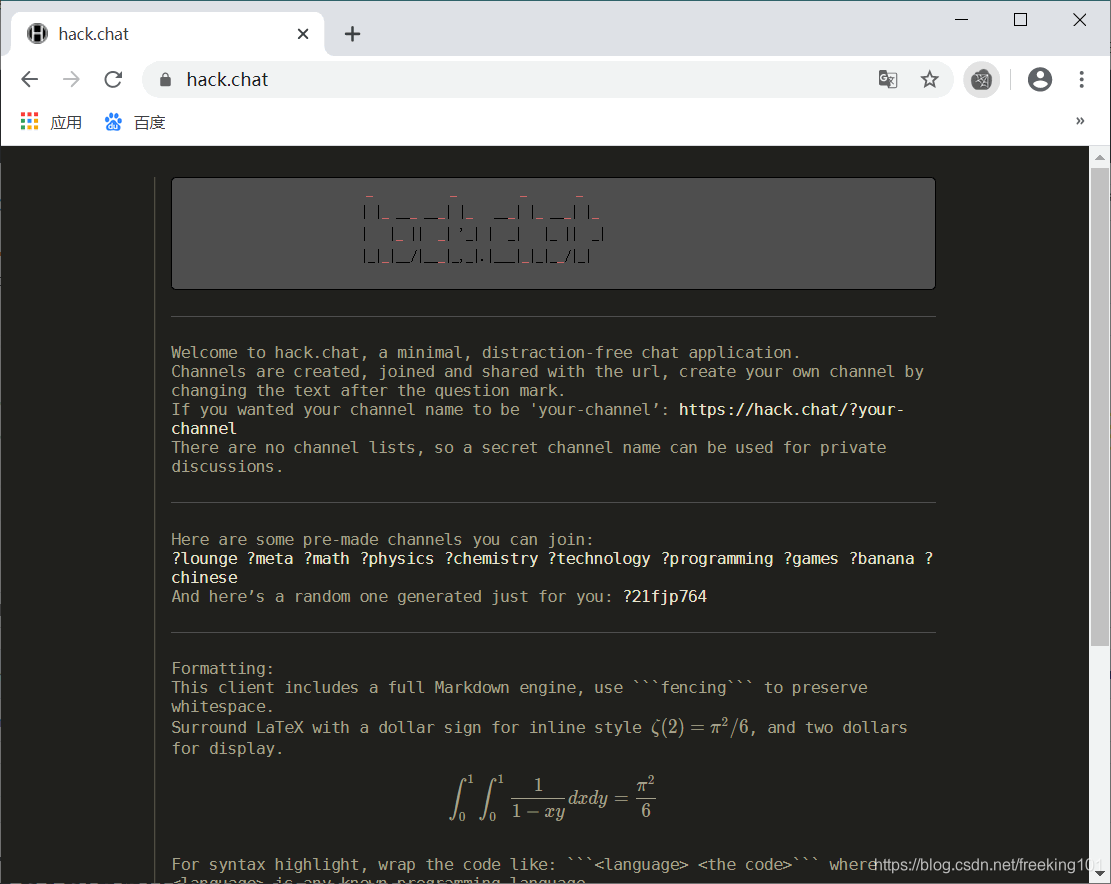Close the hack.chat tab

tap(303, 34)
